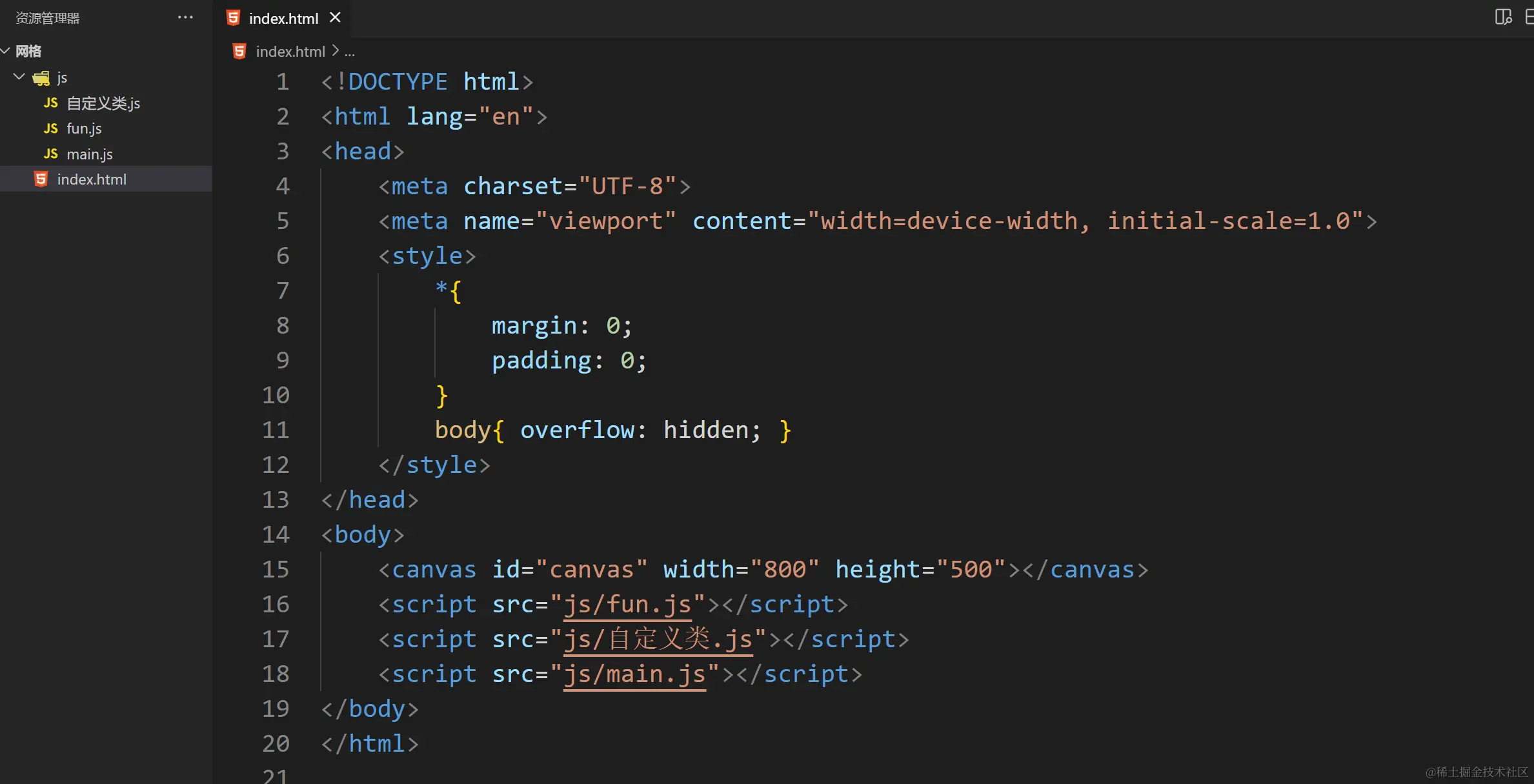
Task: Click the HTML5 icon next to index.html in explorer
Action: 41,179
